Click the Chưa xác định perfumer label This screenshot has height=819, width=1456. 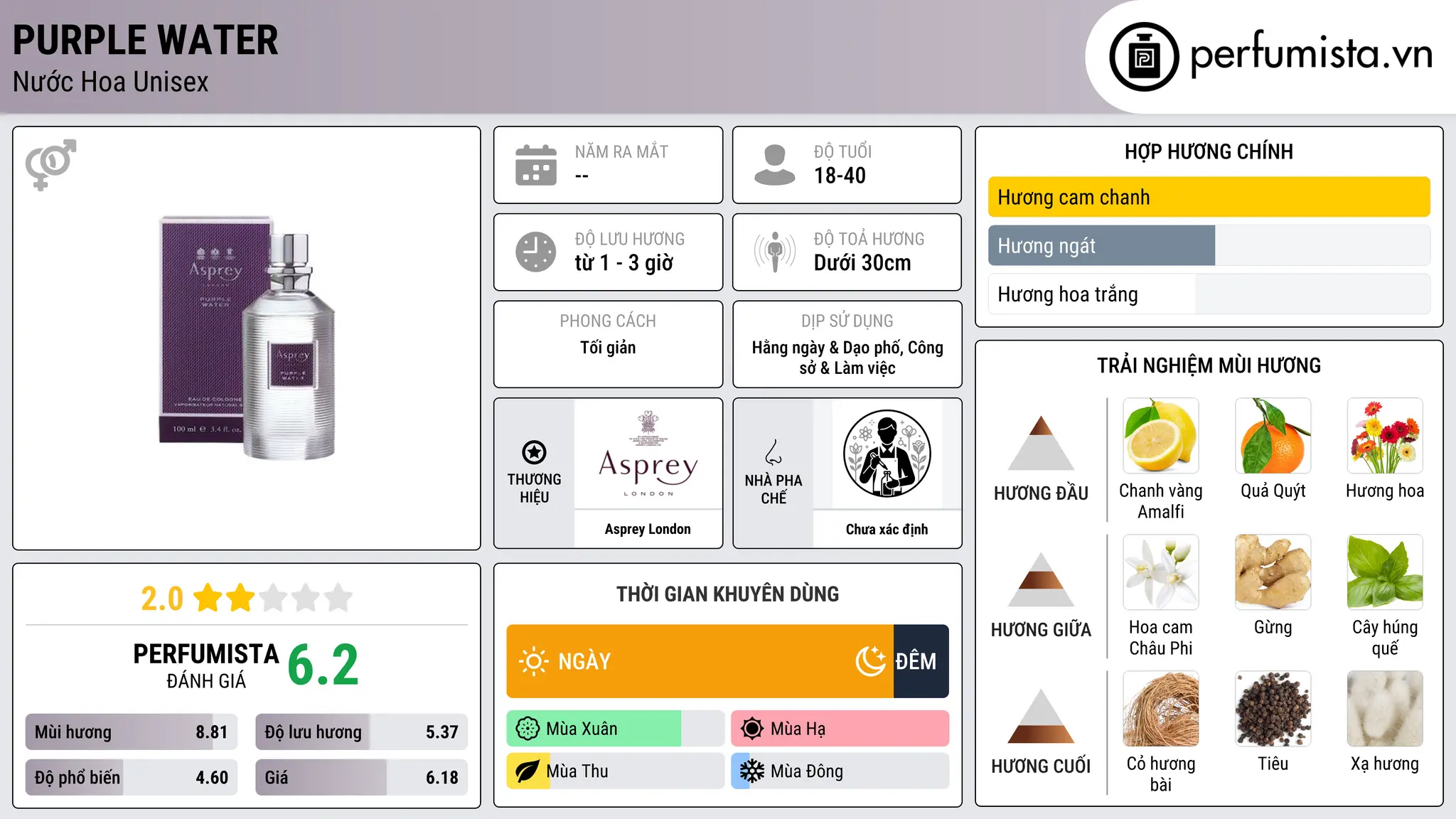pyautogui.click(x=887, y=529)
